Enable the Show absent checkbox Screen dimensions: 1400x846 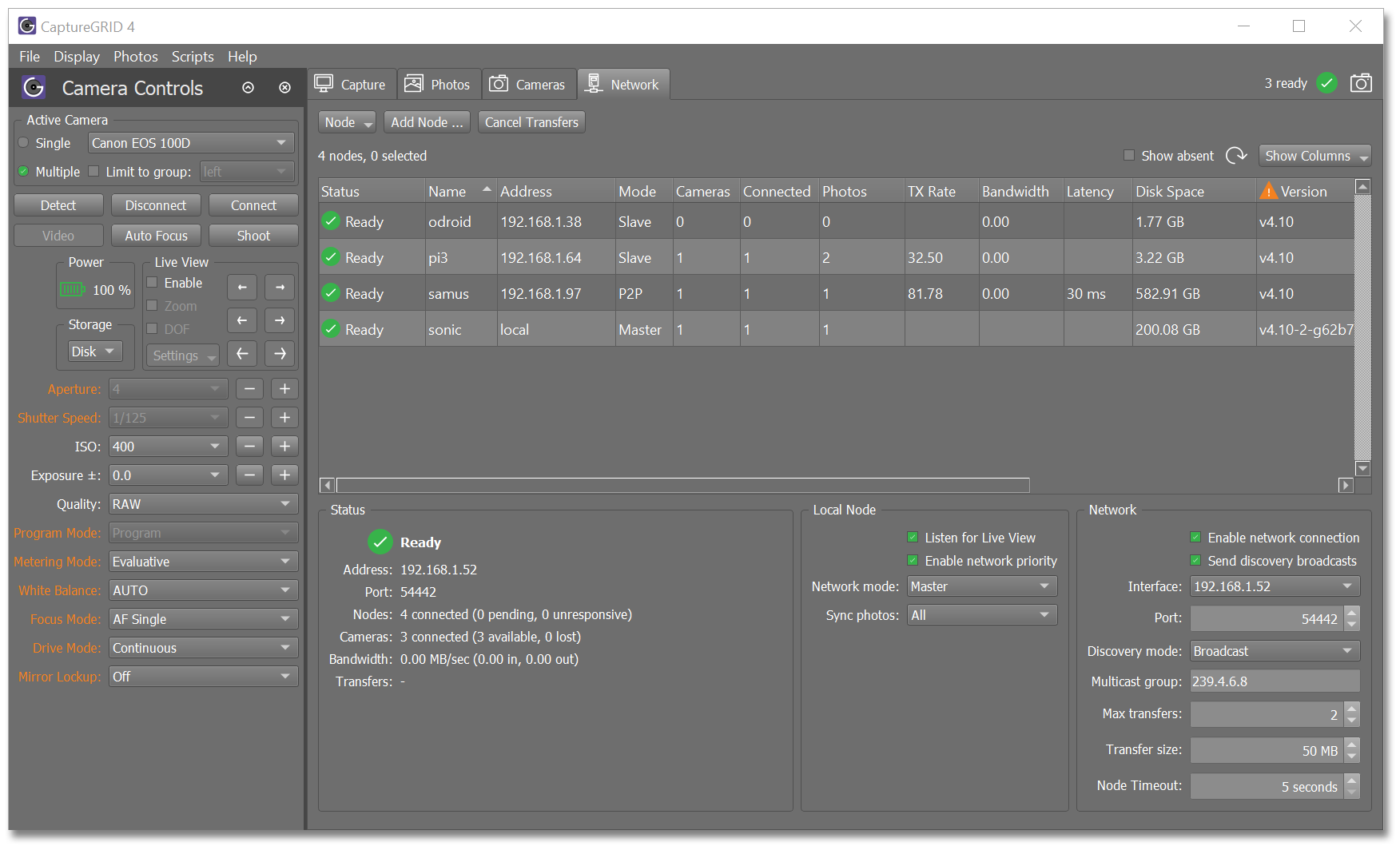pyautogui.click(x=1129, y=156)
